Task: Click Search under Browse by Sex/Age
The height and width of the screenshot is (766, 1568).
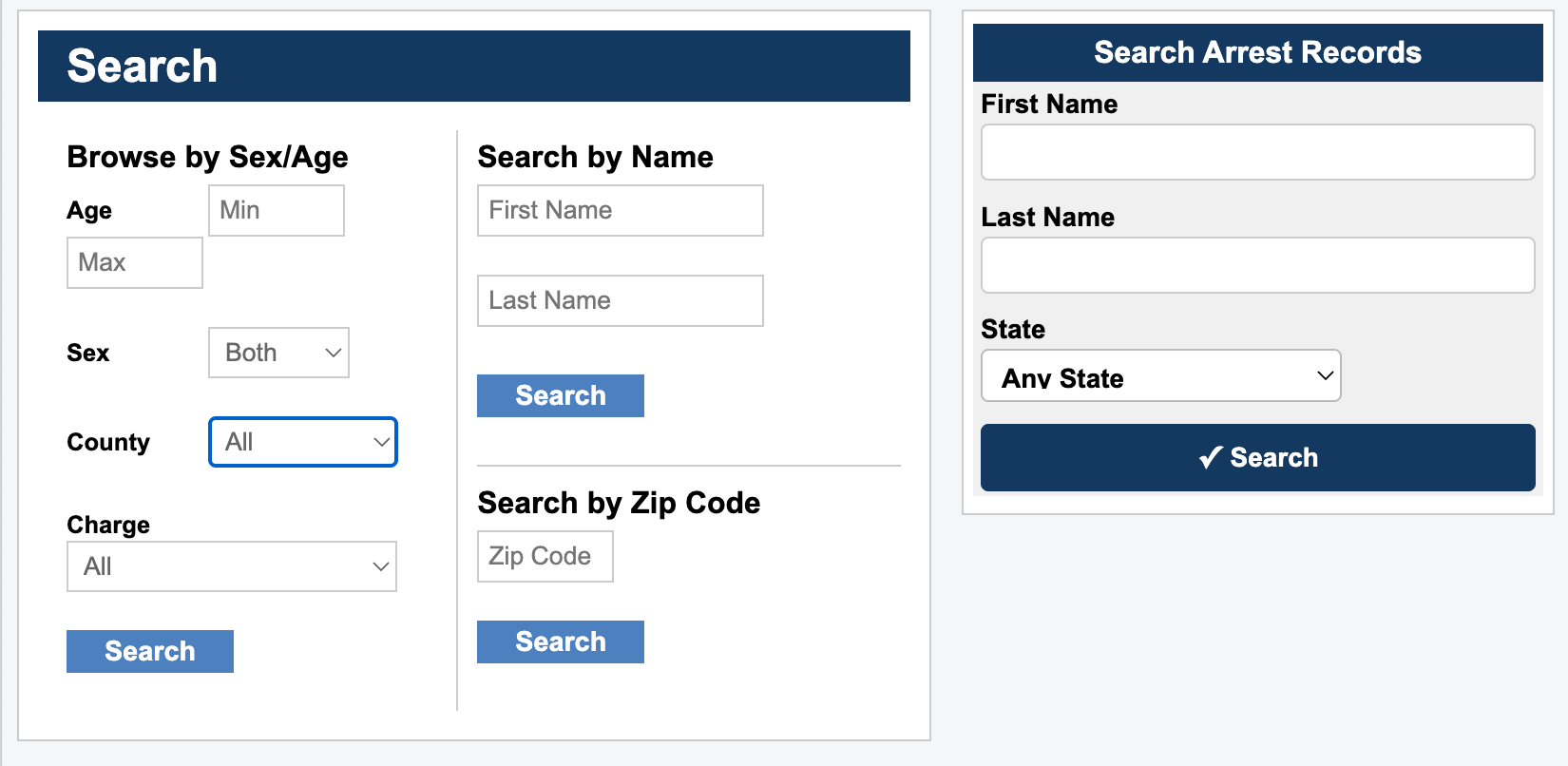Action: coord(150,651)
